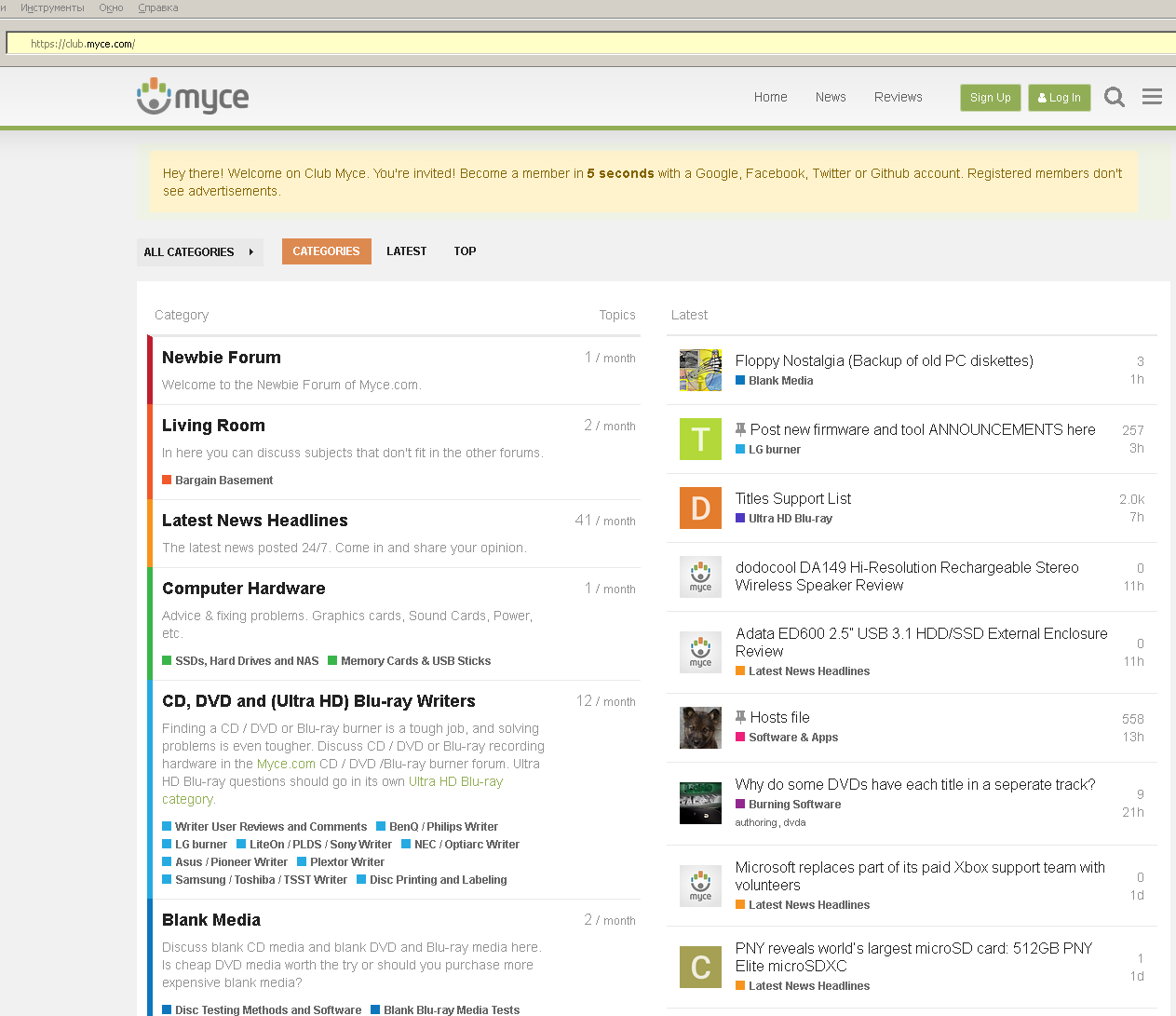Open the Newbie Forum category
The width and height of the screenshot is (1176, 1016).
click(x=222, y=358)
